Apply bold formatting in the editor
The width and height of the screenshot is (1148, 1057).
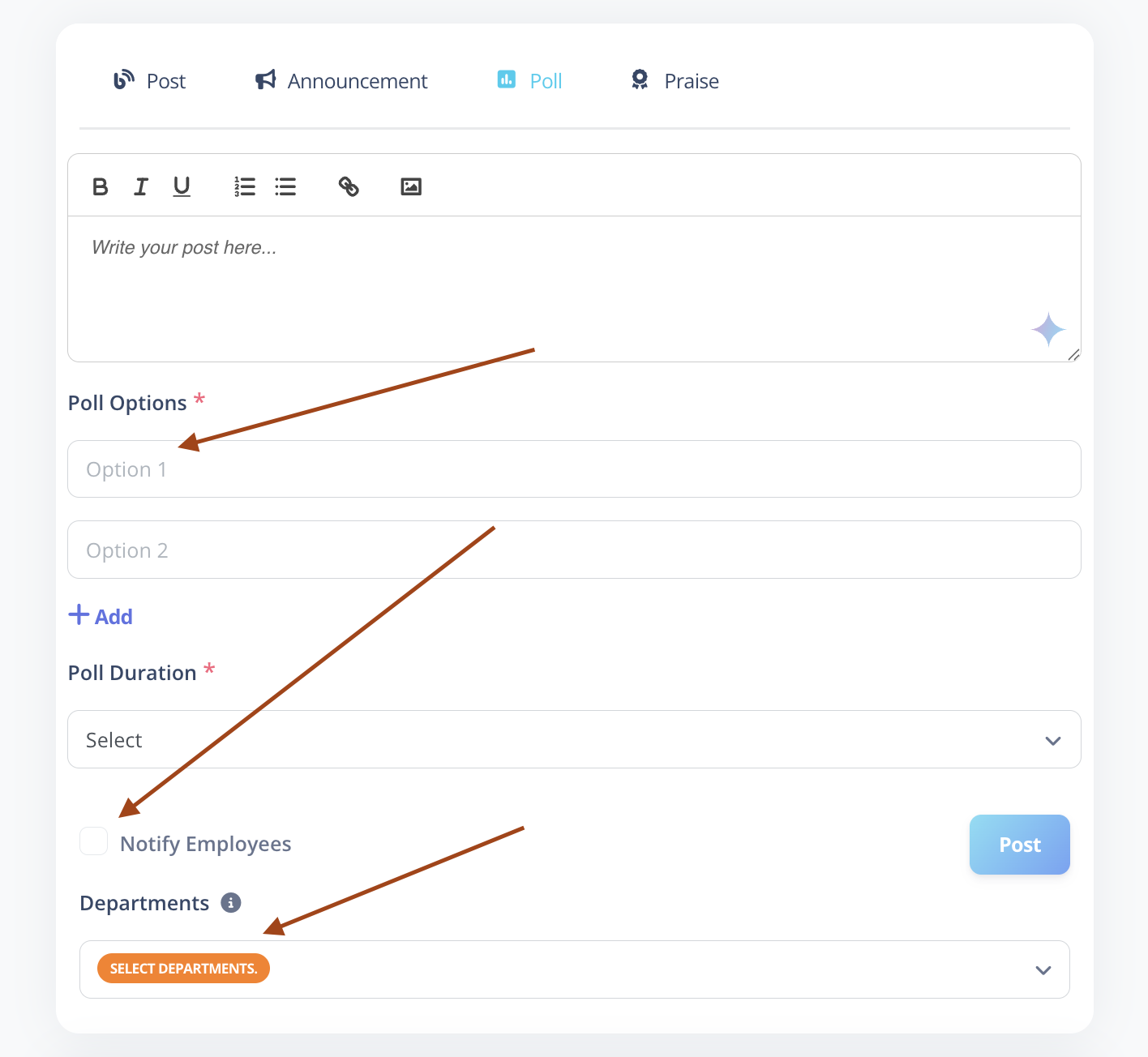[101, 186]
